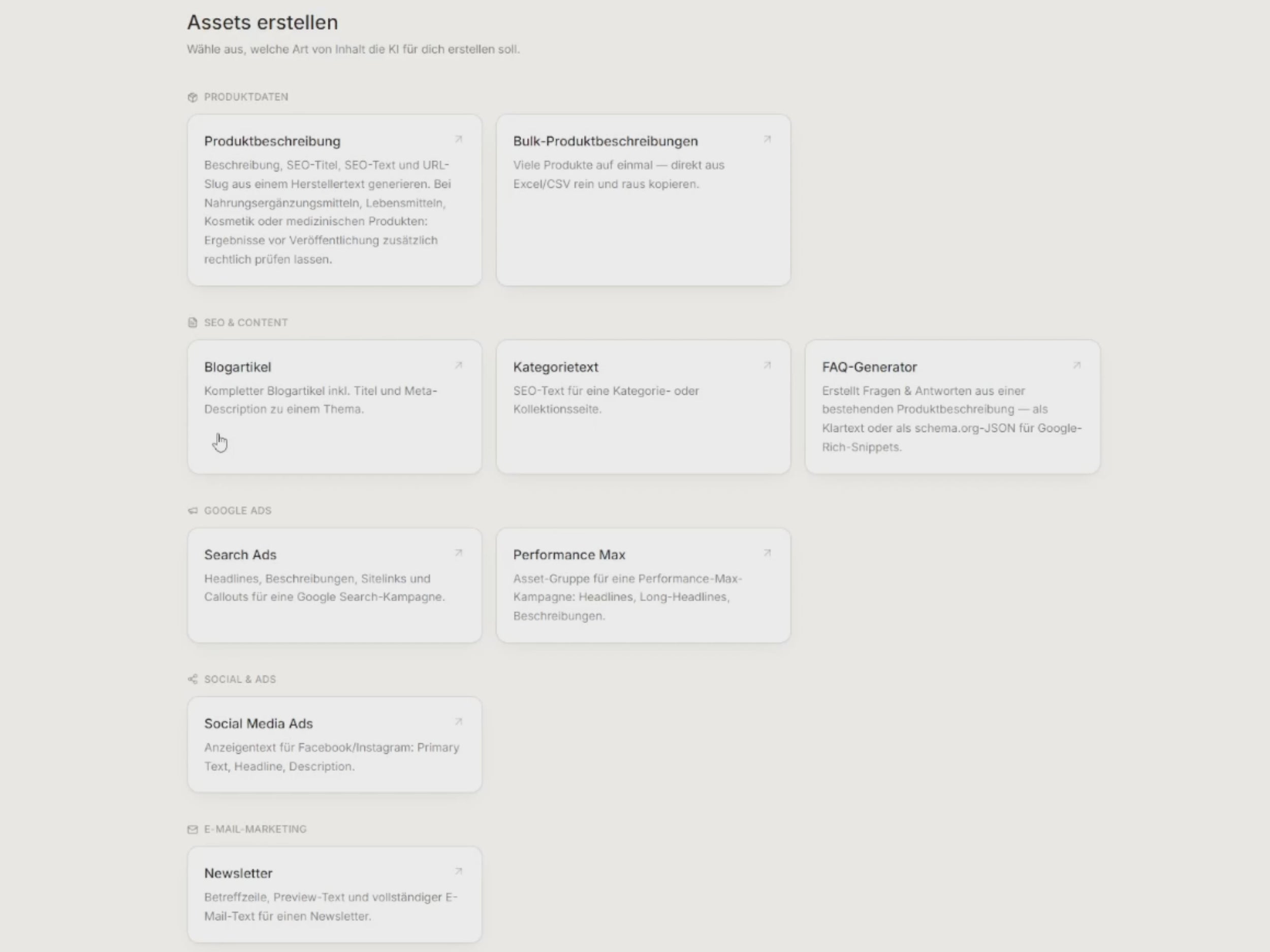Click the arrow icon on the Produktbeschreibung card
The height and width of the screenshot is (952, 1270).
[458, 140]
